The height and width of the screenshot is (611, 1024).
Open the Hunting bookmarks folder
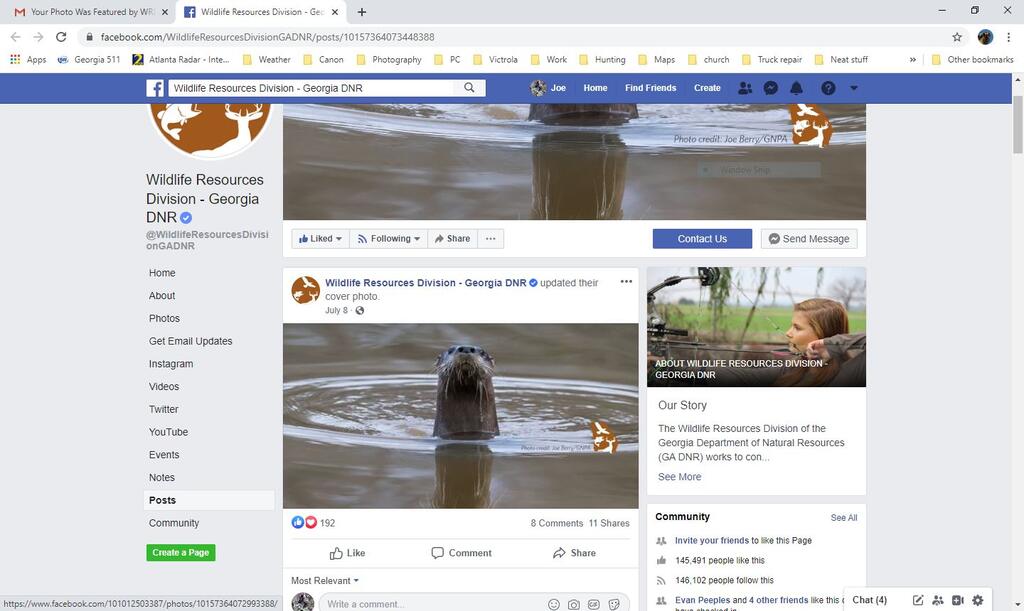[x=603, y=59]
